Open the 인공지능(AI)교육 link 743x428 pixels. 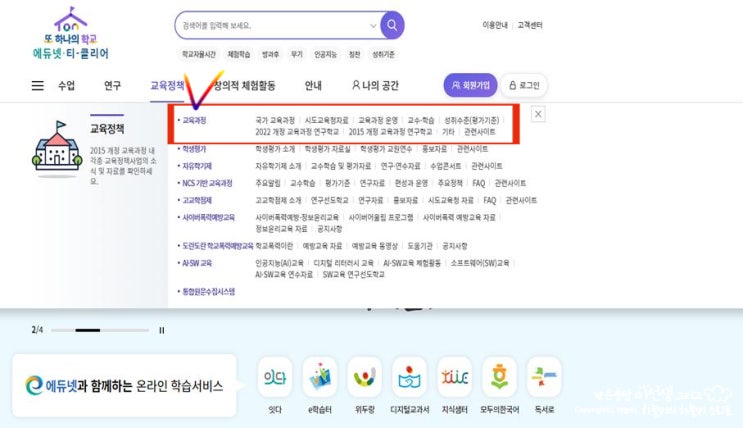pos(279,263)
